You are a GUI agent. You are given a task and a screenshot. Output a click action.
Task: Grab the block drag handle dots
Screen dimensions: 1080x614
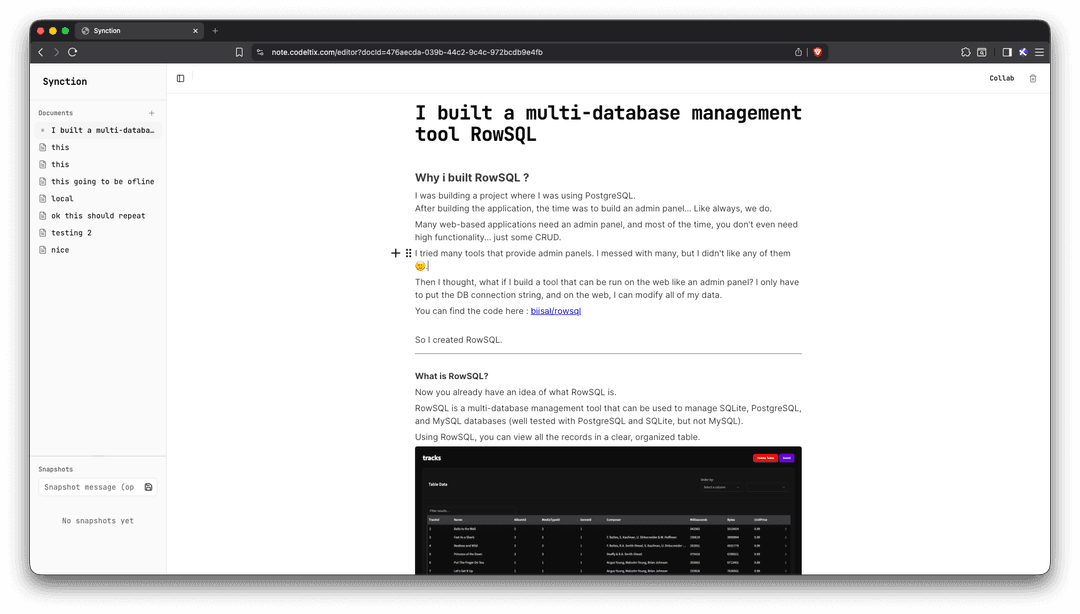(408, 254)
